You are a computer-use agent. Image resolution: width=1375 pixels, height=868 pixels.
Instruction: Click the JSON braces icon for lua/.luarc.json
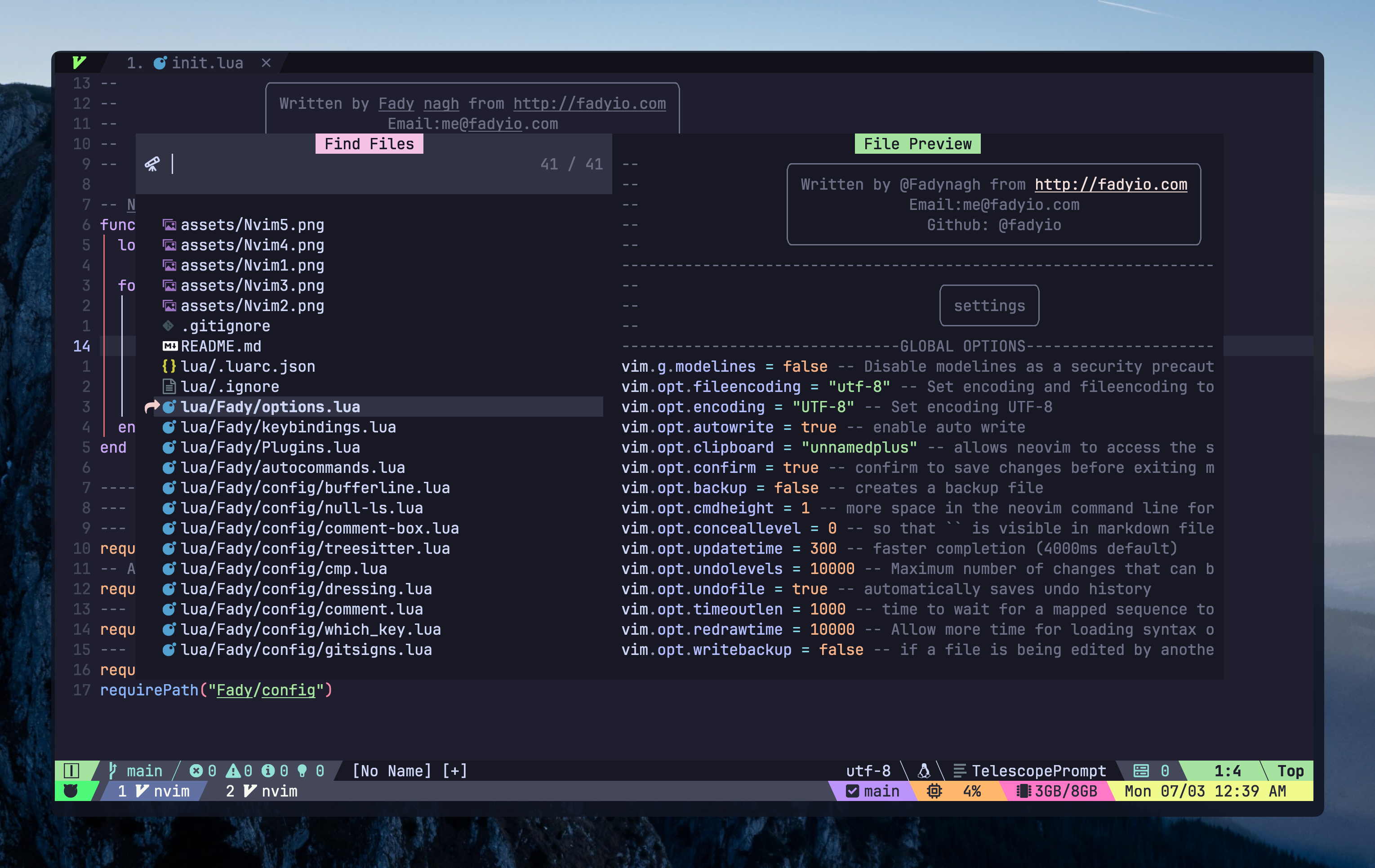(169, 367)
